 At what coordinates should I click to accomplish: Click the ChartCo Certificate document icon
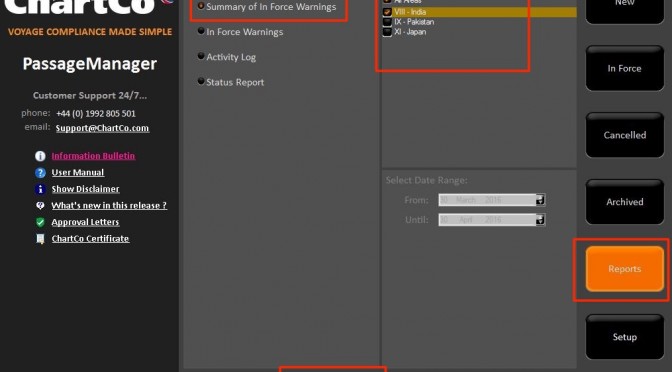[x=40, y=239]
